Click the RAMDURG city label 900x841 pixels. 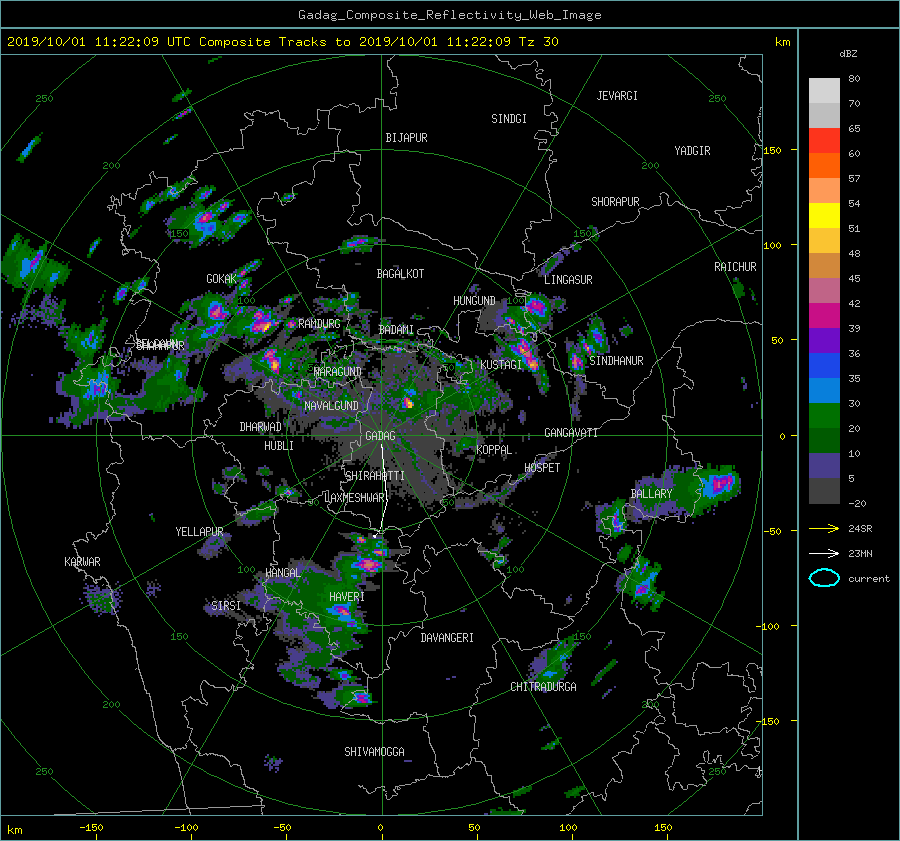319,324
